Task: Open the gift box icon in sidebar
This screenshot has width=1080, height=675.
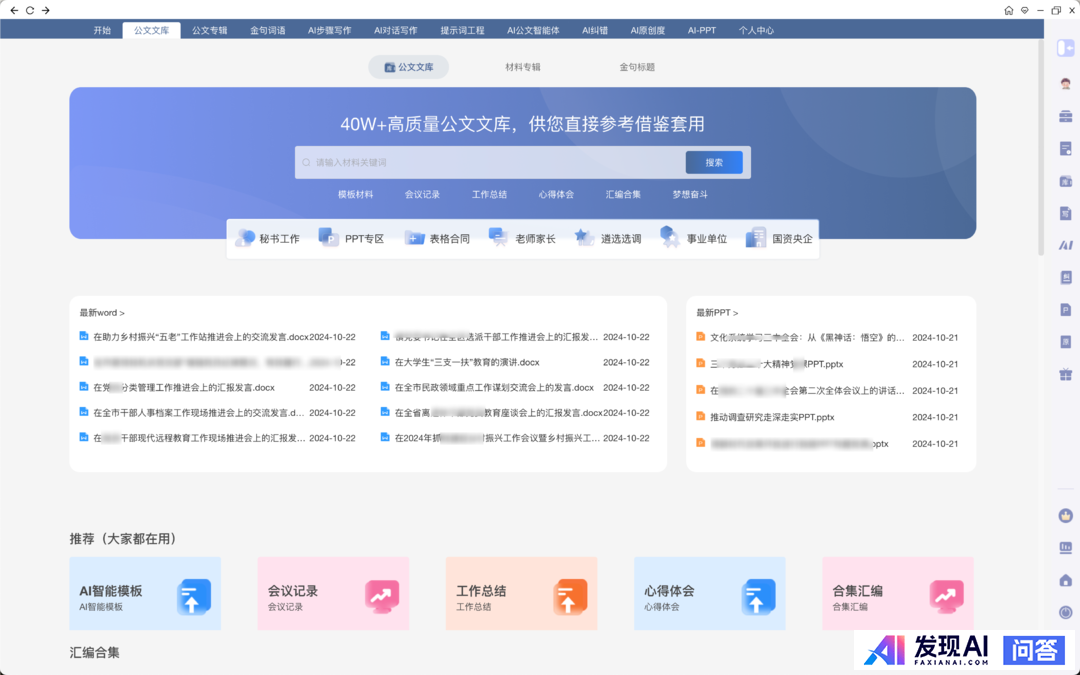Action: point(1065,374)
